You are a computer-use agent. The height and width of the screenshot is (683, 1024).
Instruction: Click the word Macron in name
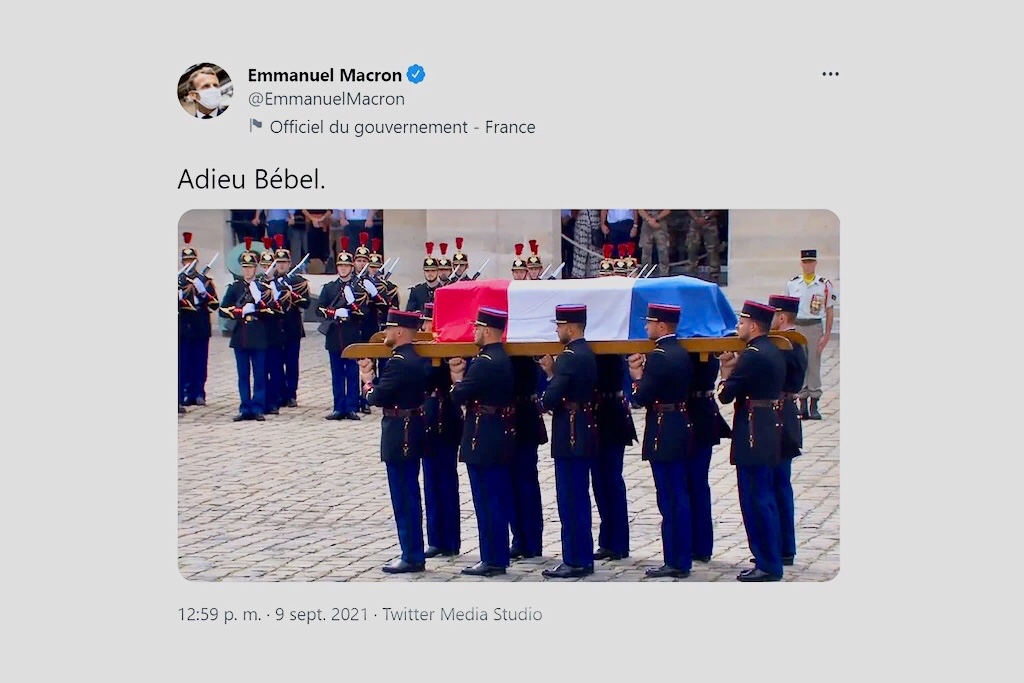pos(371,75)
